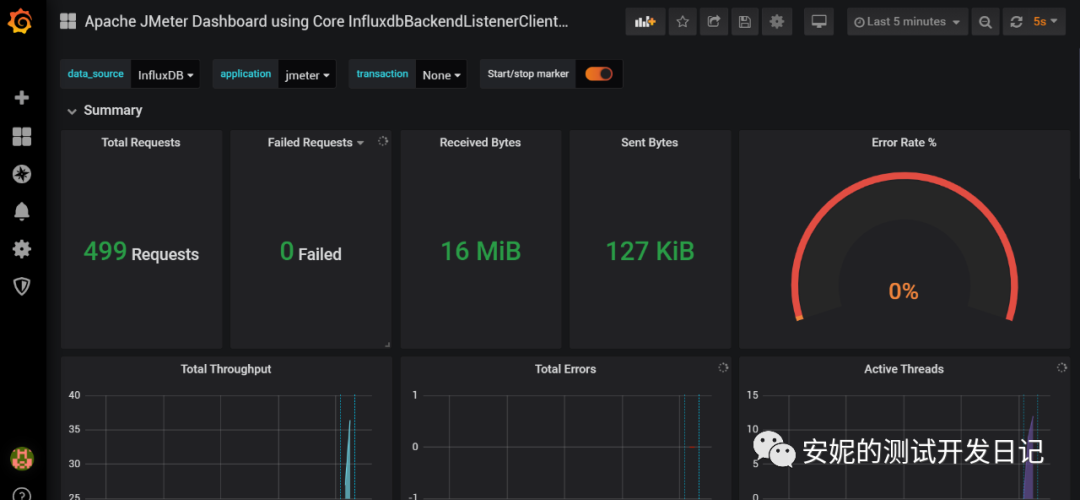Zoom out the time range

pos(986,22)
